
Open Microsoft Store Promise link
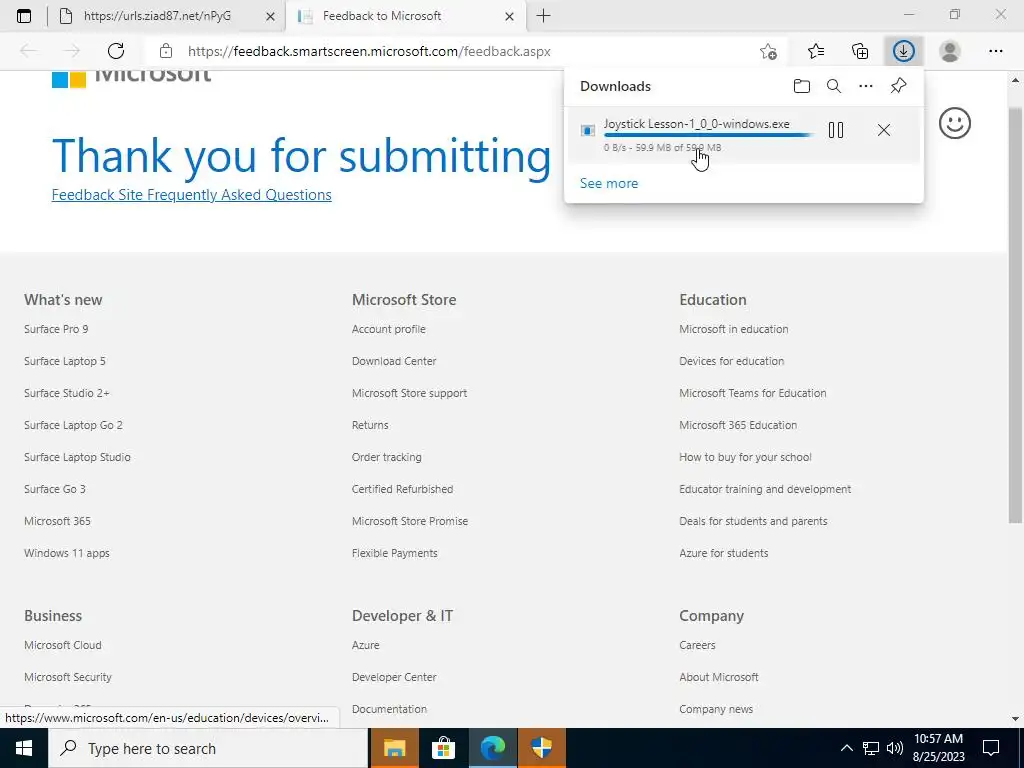410,521
